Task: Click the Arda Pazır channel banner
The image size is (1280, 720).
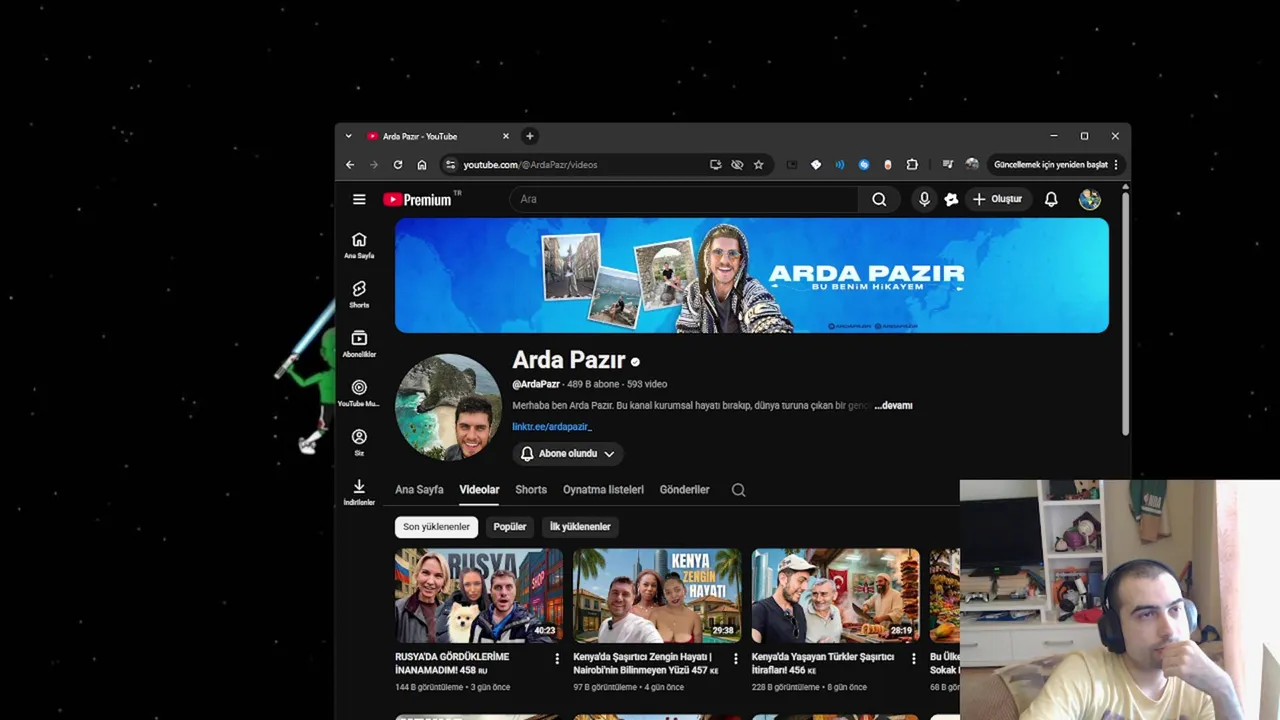Action: click(x=752, y=275)
